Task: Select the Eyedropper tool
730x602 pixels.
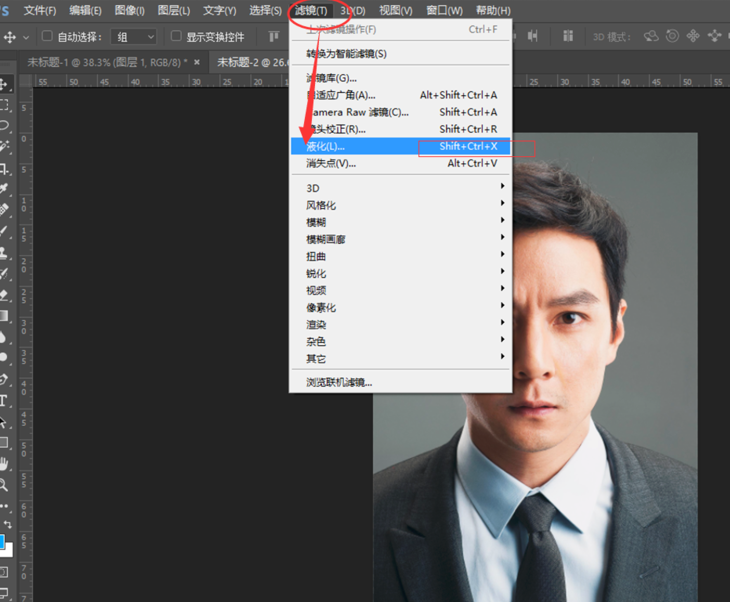Action: 4,188
